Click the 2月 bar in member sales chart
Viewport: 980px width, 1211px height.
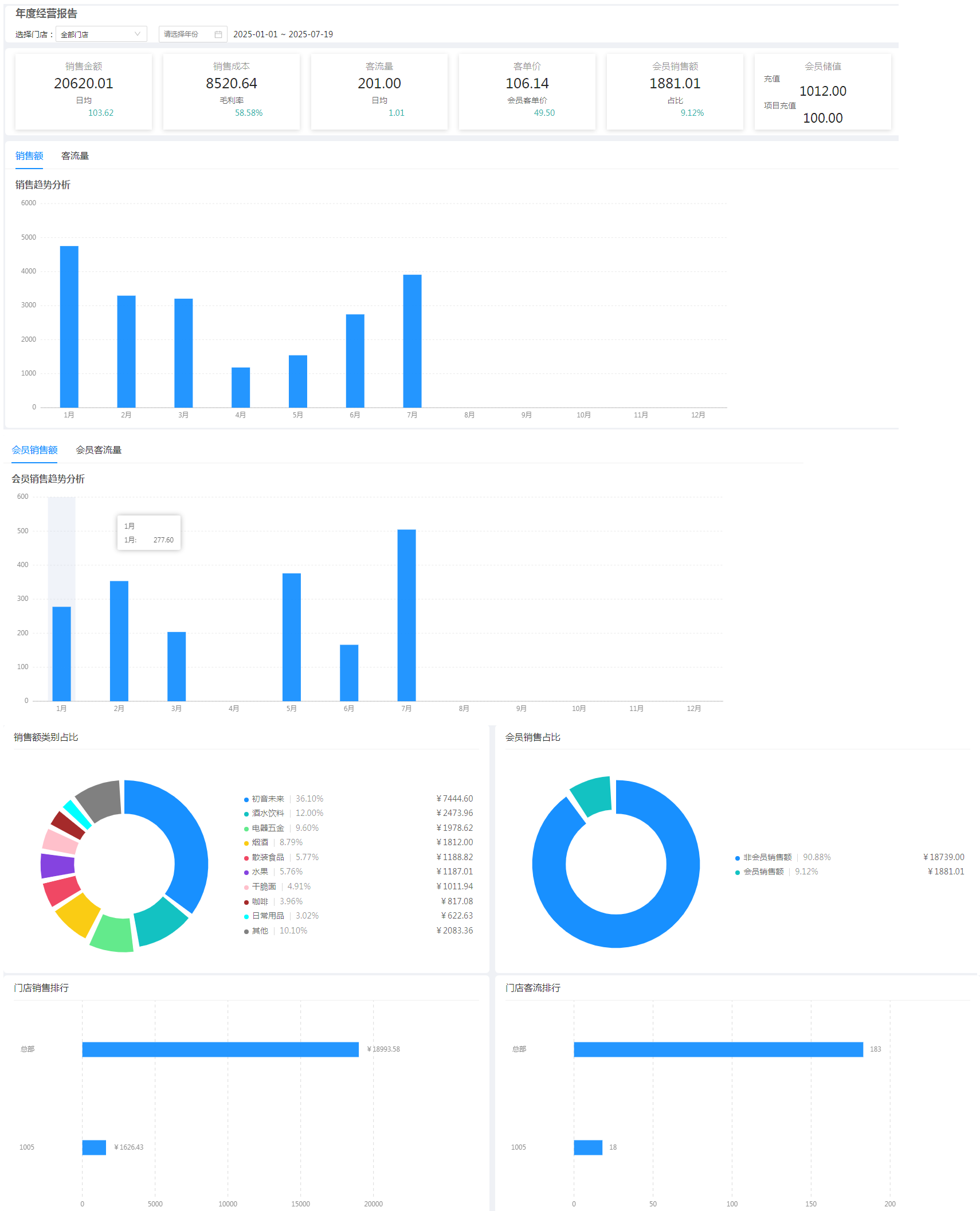tap(119, 641)
